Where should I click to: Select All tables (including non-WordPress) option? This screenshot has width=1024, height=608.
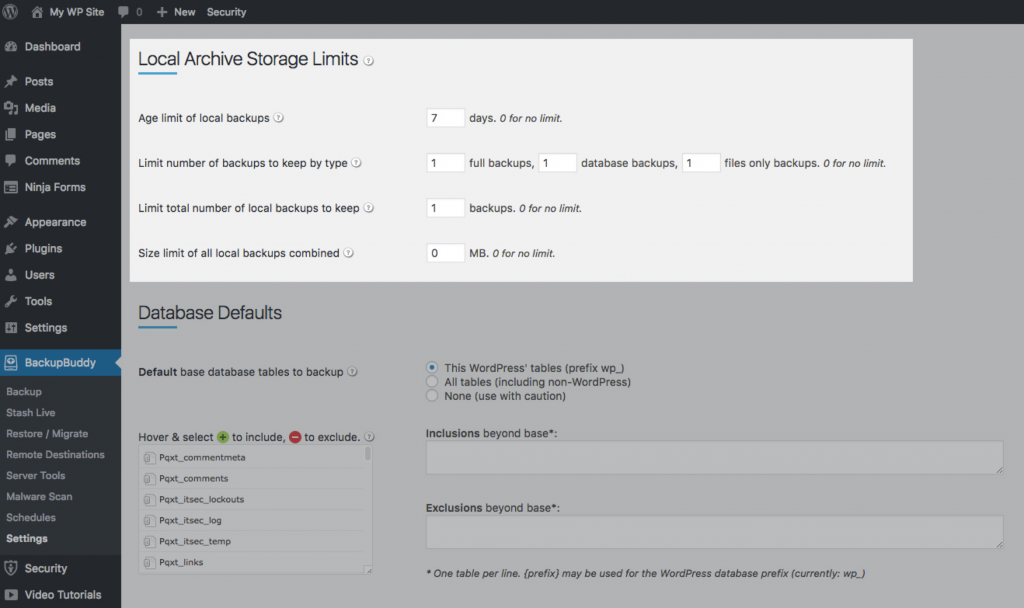click(x=432, y=381)
